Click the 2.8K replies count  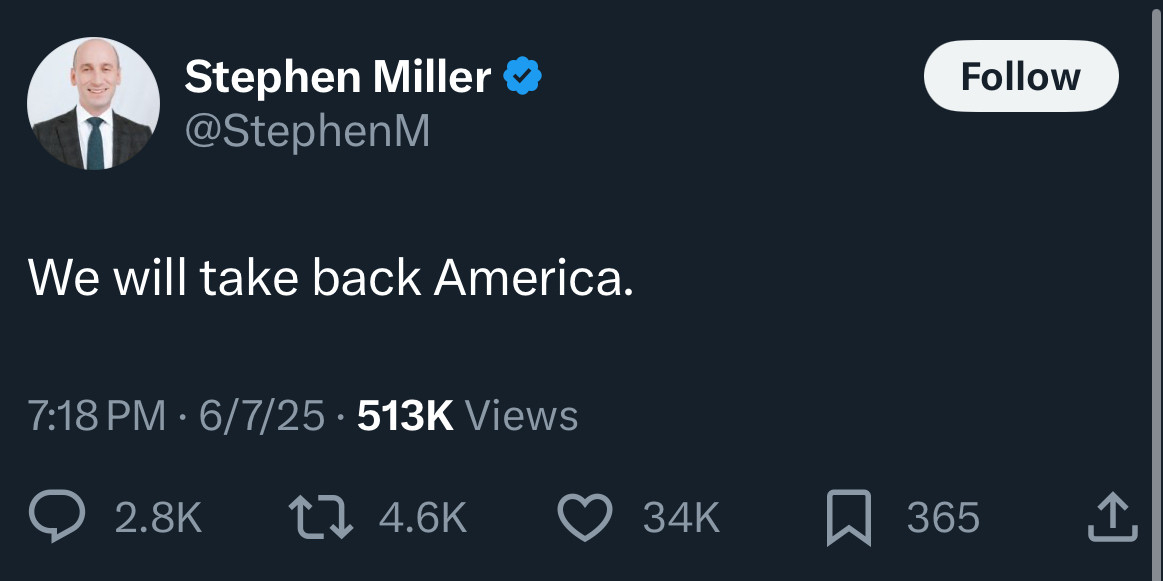[x=158, y=518]
